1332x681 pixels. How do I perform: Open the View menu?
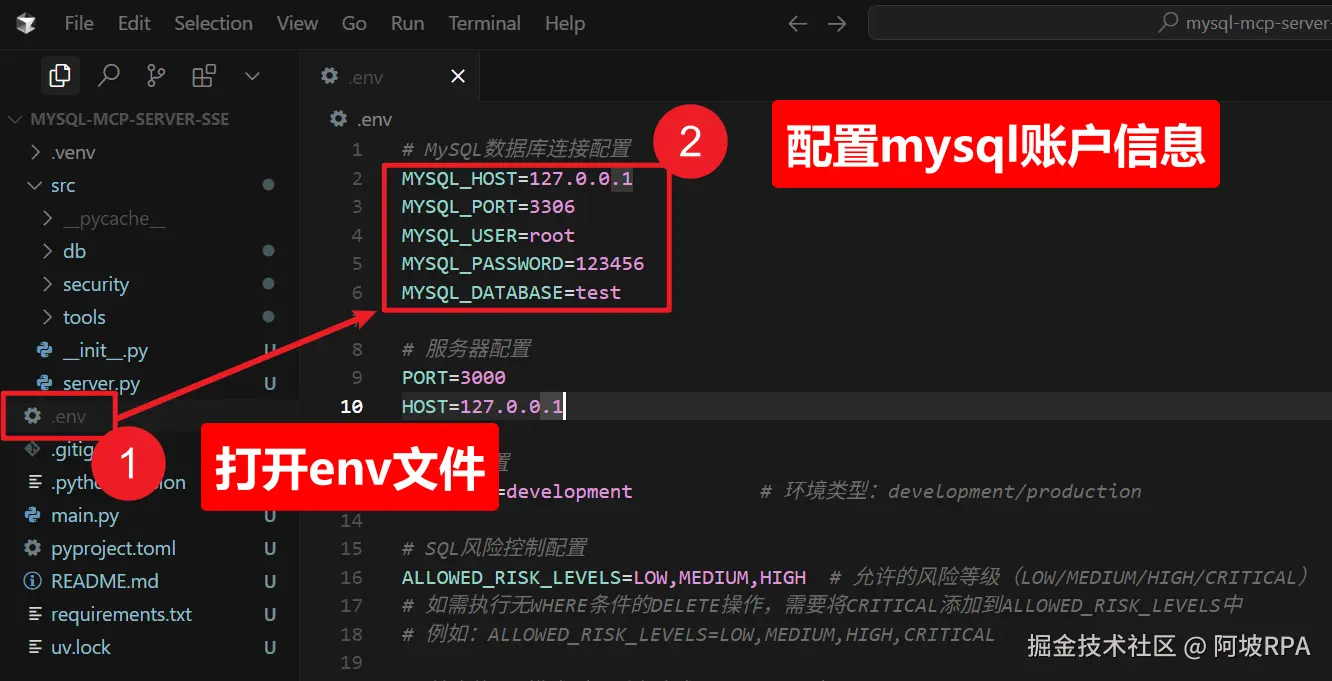click(x=297, y=23)
